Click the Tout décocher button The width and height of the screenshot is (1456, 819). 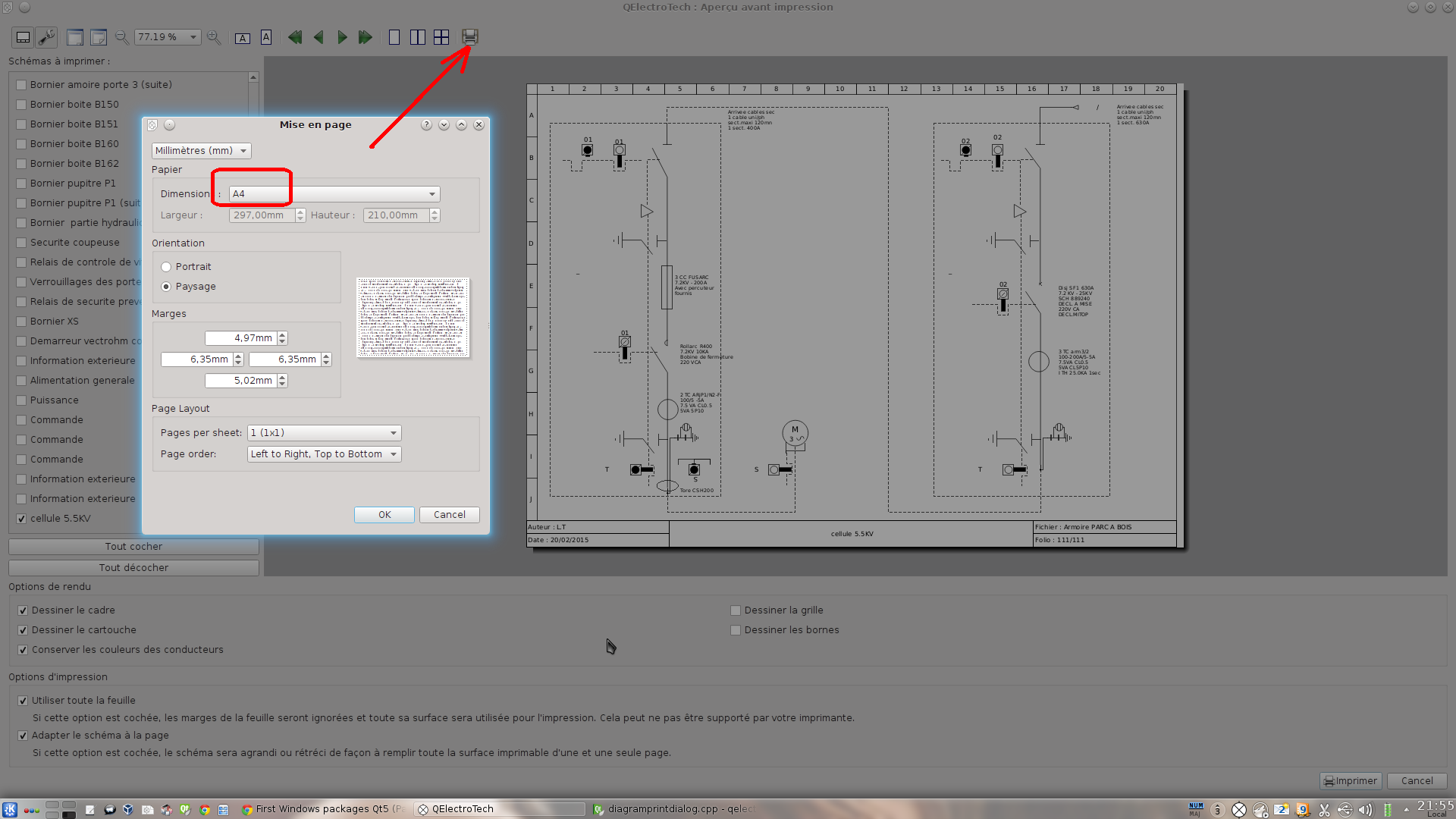pyautogui.click(x=133, y=568)
